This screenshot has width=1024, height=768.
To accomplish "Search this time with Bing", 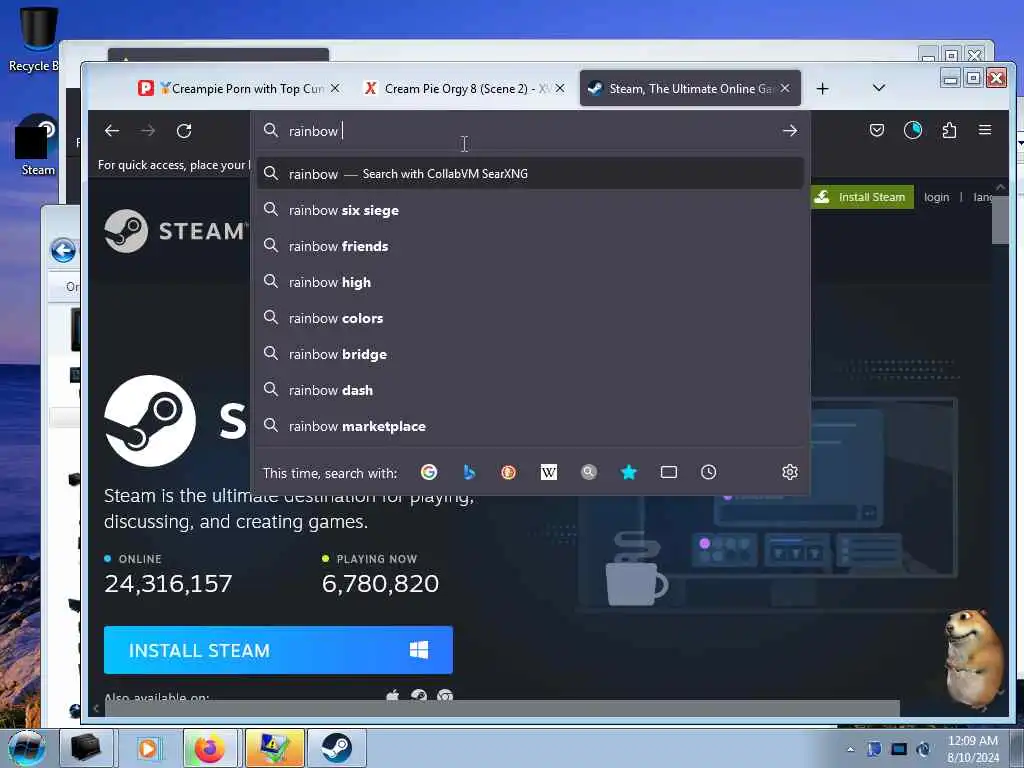I will point(469,472).
